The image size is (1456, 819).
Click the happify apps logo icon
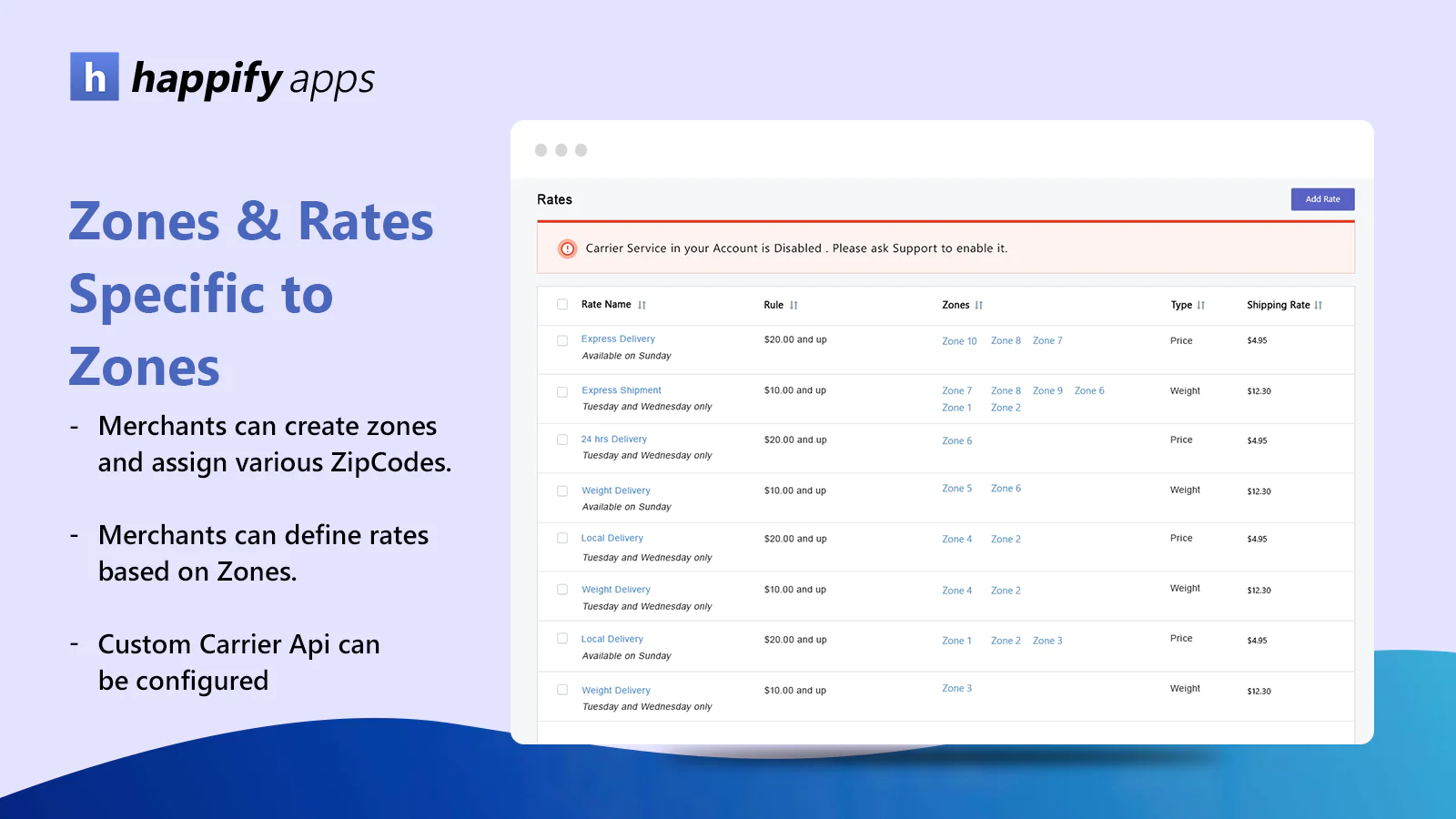pyautogui.click(x=95, y=76)
